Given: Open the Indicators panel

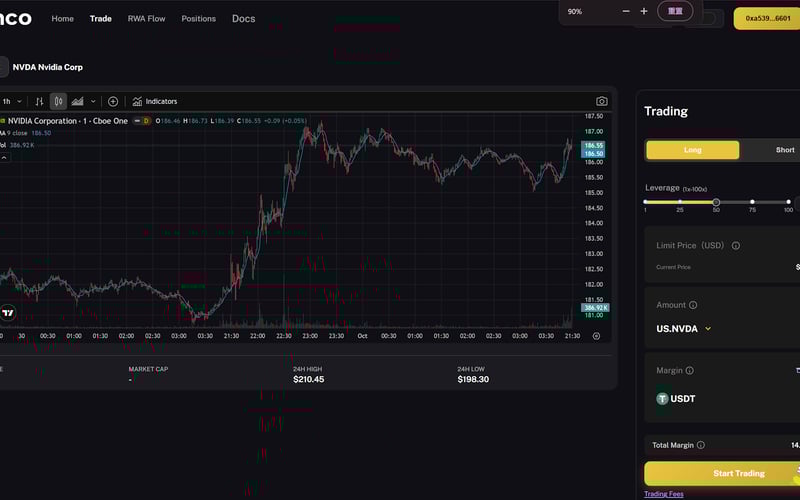Looking at the screenshot, I should point(155,102).
